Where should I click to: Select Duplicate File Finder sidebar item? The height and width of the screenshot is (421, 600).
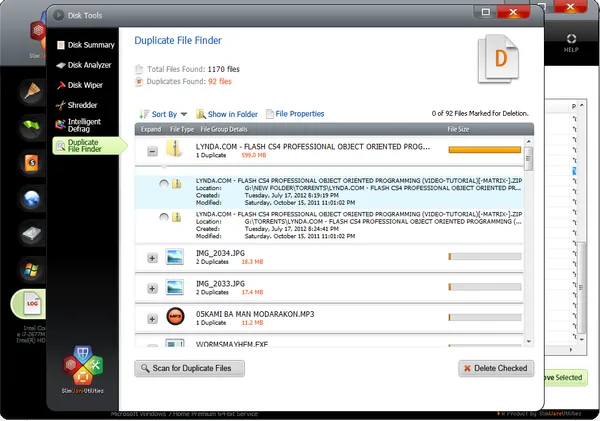[89, 146]
